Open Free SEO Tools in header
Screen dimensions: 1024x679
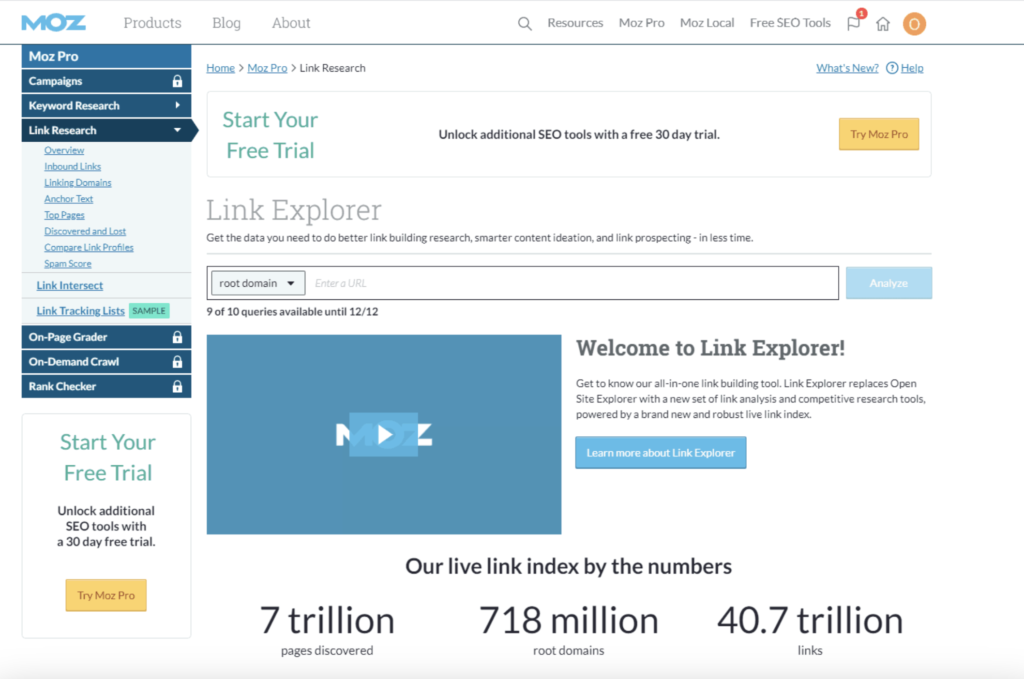790,23
